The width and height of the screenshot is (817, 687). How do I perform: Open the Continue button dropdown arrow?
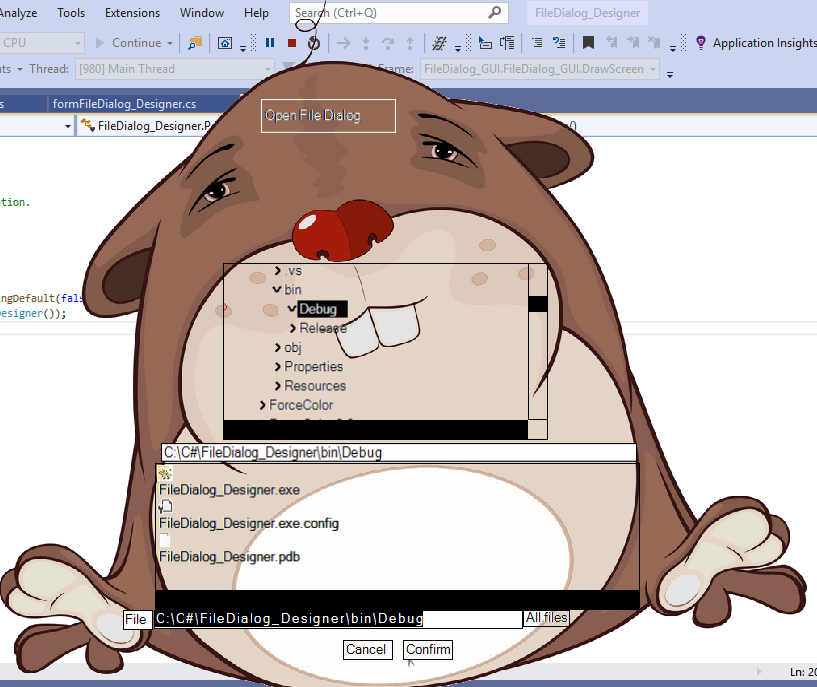[170, 43]
